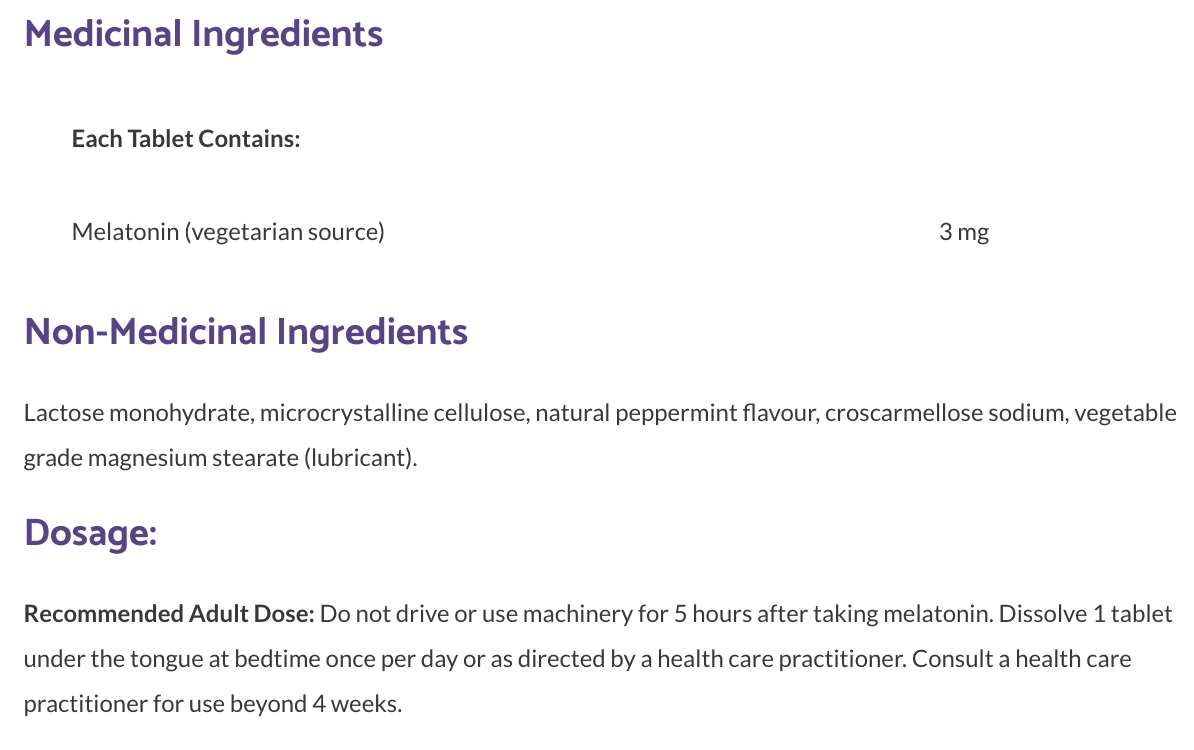The width and height of the screenshot is (1194, 750).
Task: Click the 3 mg amount value
Action: 964,232
